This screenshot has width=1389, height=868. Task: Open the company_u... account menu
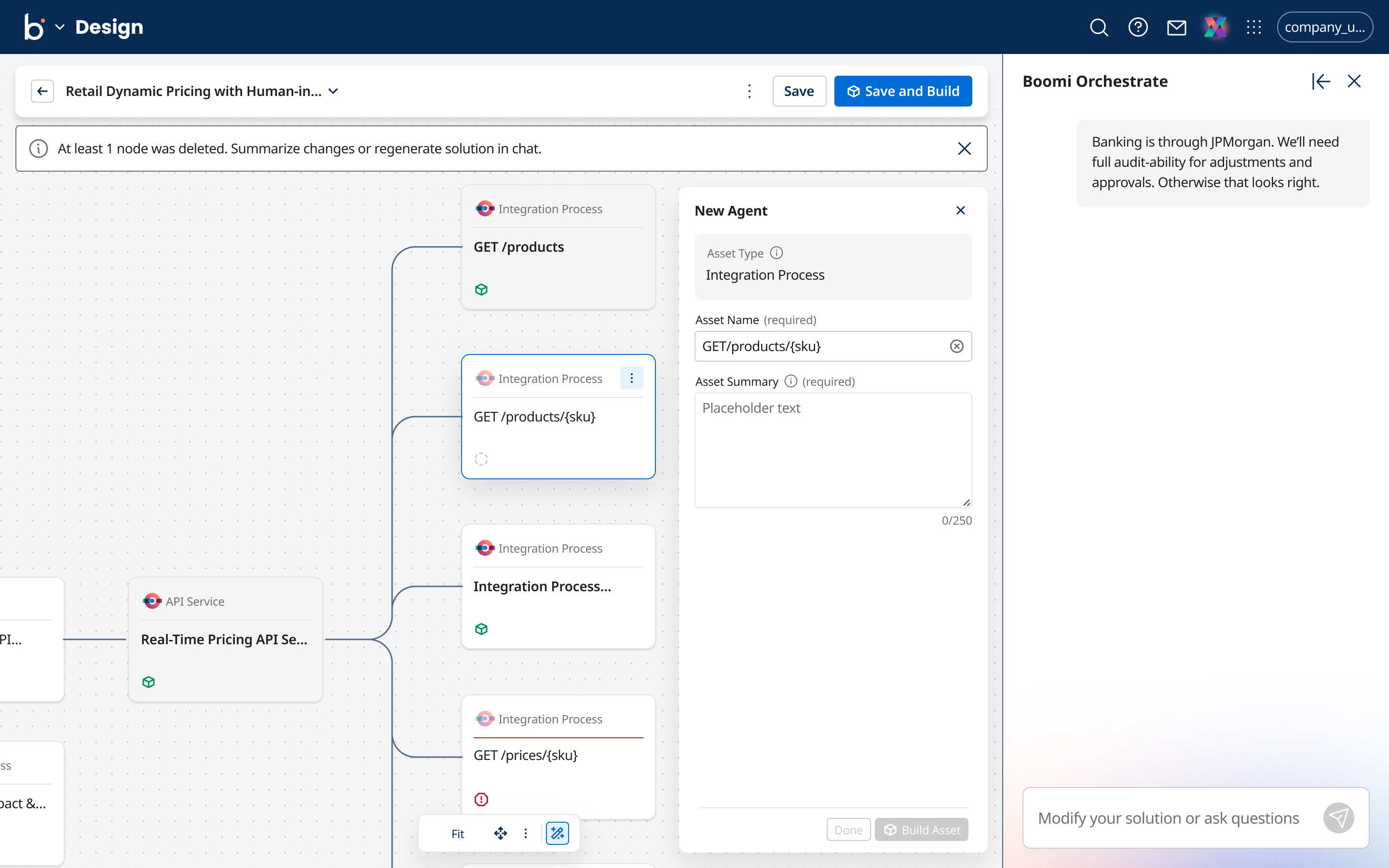click(1325, 27)
